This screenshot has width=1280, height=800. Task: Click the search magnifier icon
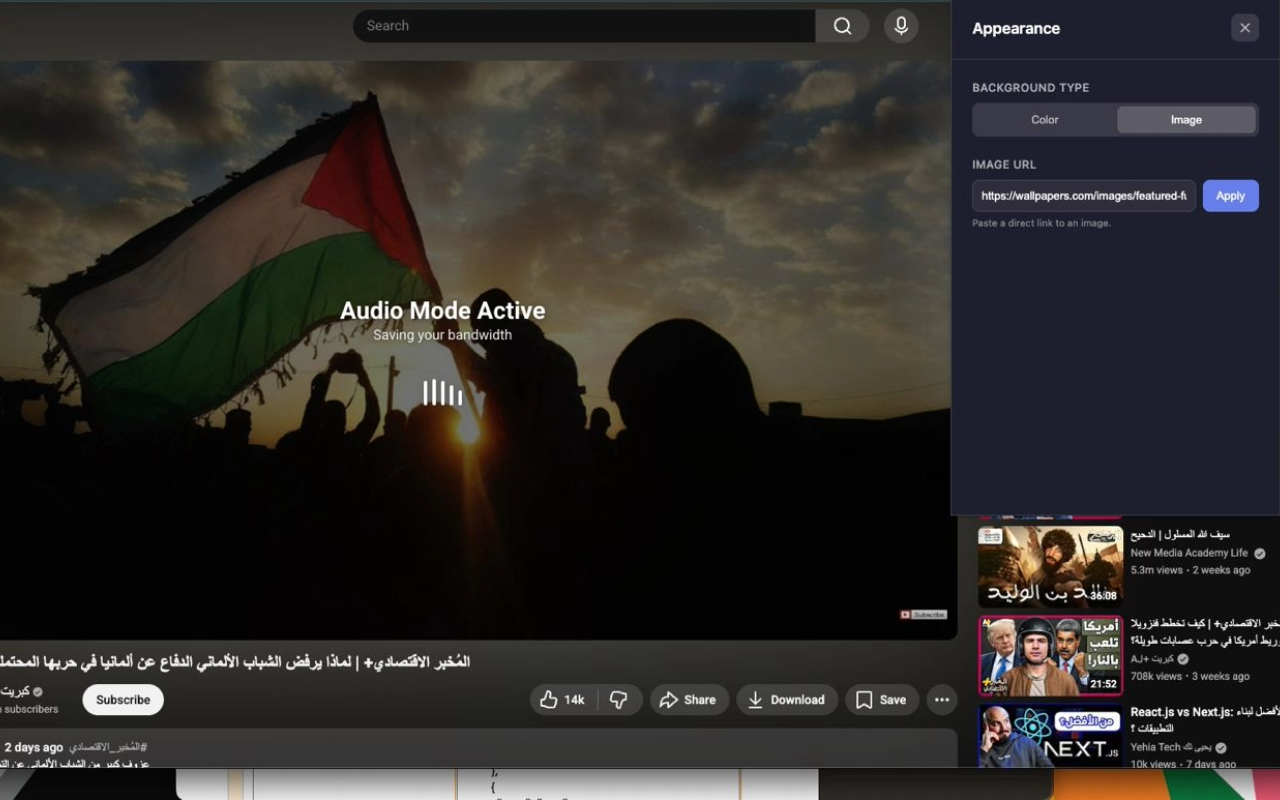tap(841, 25)
